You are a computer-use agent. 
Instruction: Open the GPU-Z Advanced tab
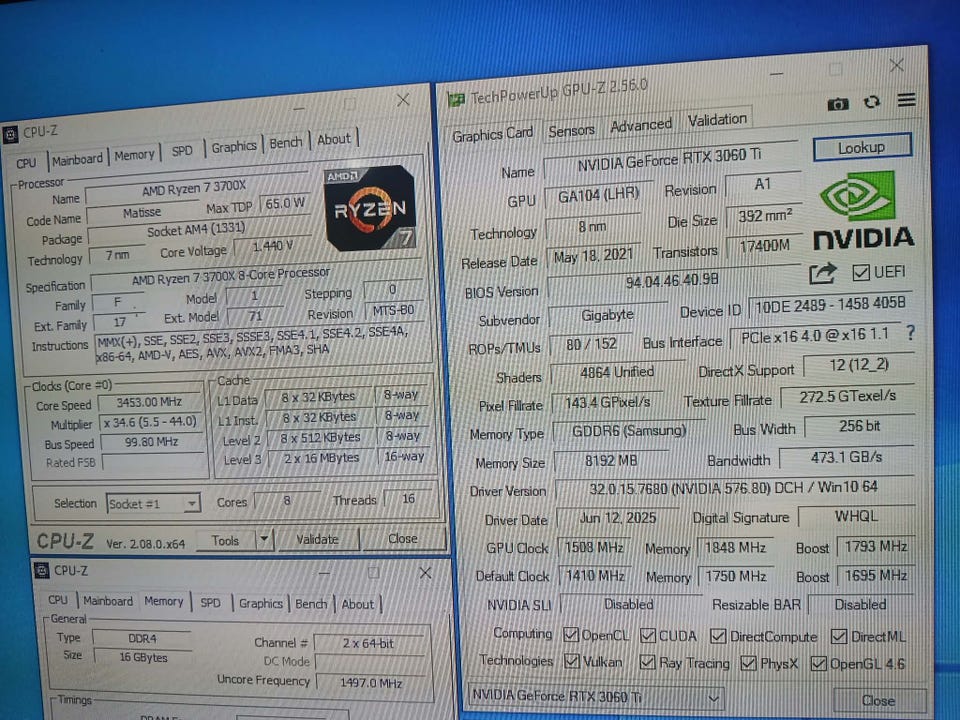641,126
